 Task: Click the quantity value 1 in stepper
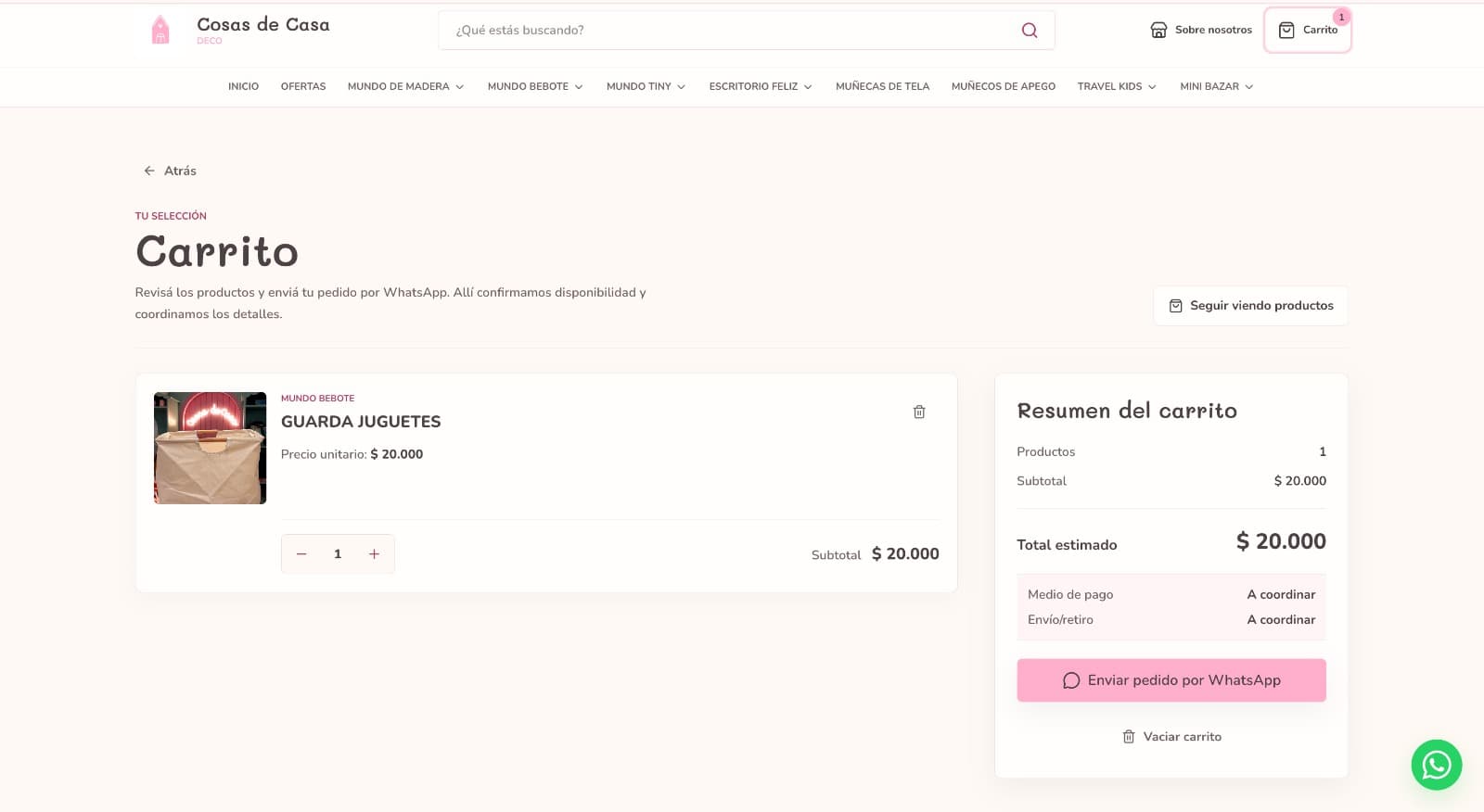pos(338,553)
